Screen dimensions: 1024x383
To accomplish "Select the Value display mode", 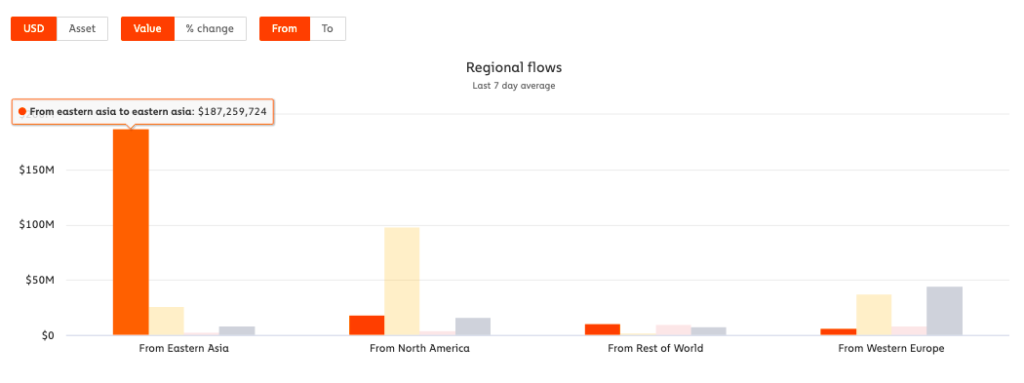I will (x=148, y=29).
